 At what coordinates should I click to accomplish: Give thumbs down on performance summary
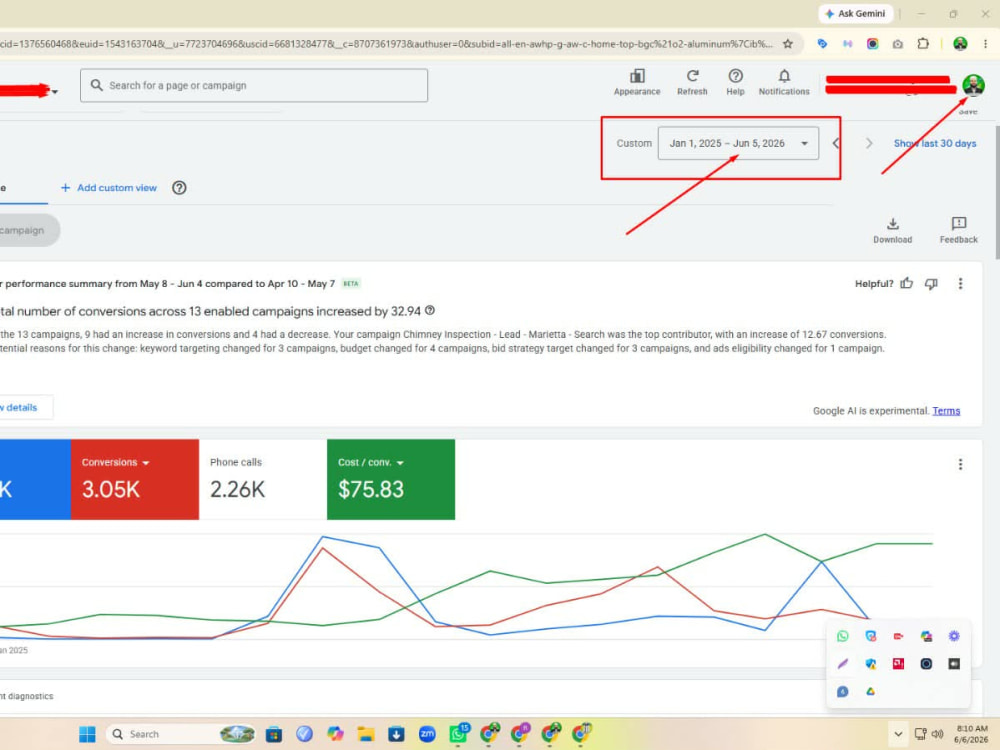point(931,283)
